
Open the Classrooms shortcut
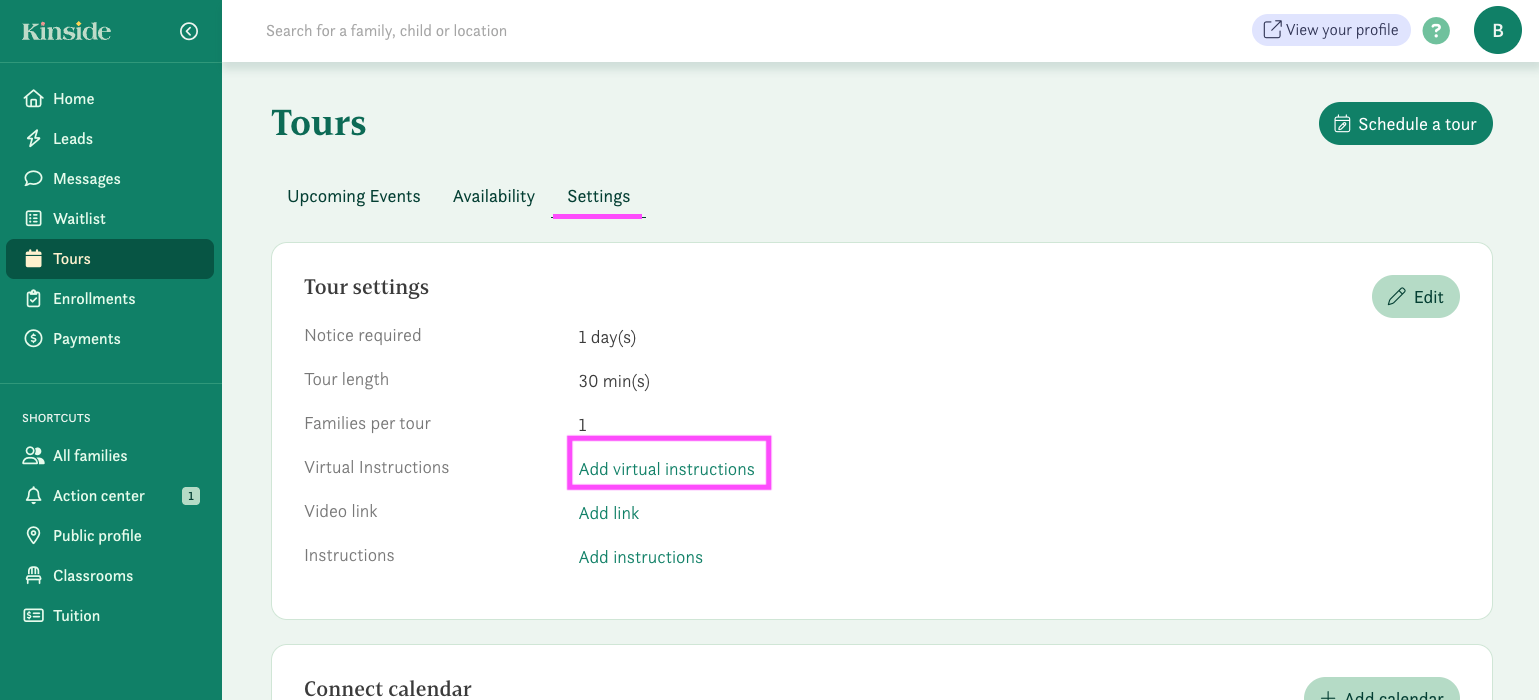point(93,575)
